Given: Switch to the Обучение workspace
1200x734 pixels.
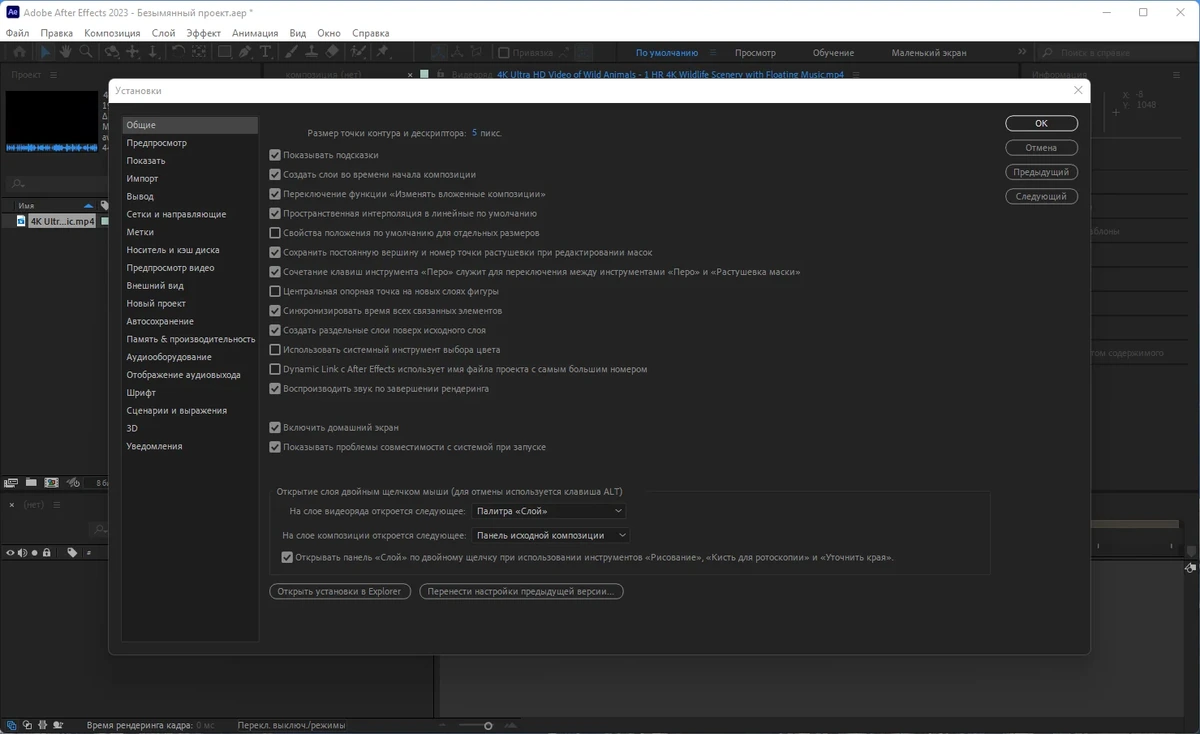Looking at the screenshot, I should pos(833,52).
